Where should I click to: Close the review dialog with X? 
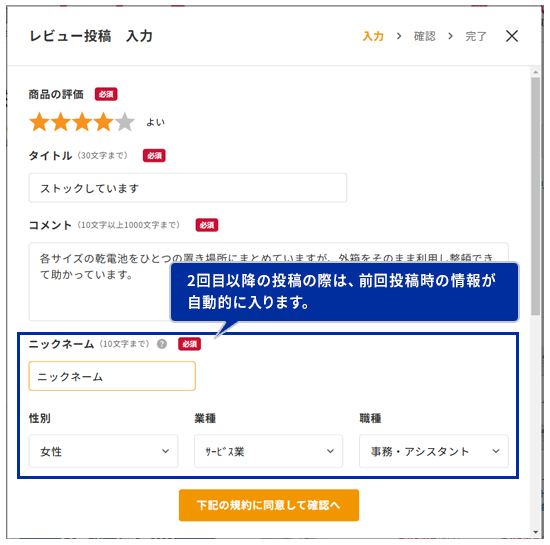coord(512,36)
